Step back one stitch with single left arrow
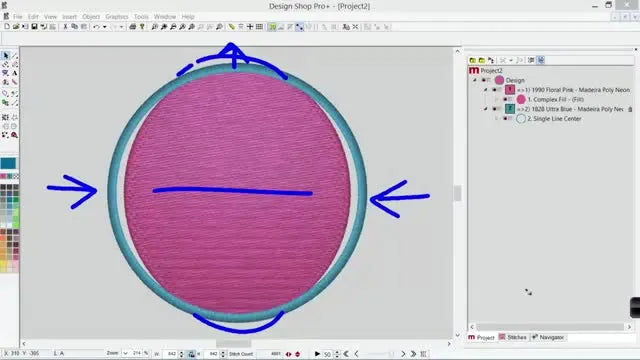The image size is (640, 360). (356, 354)
